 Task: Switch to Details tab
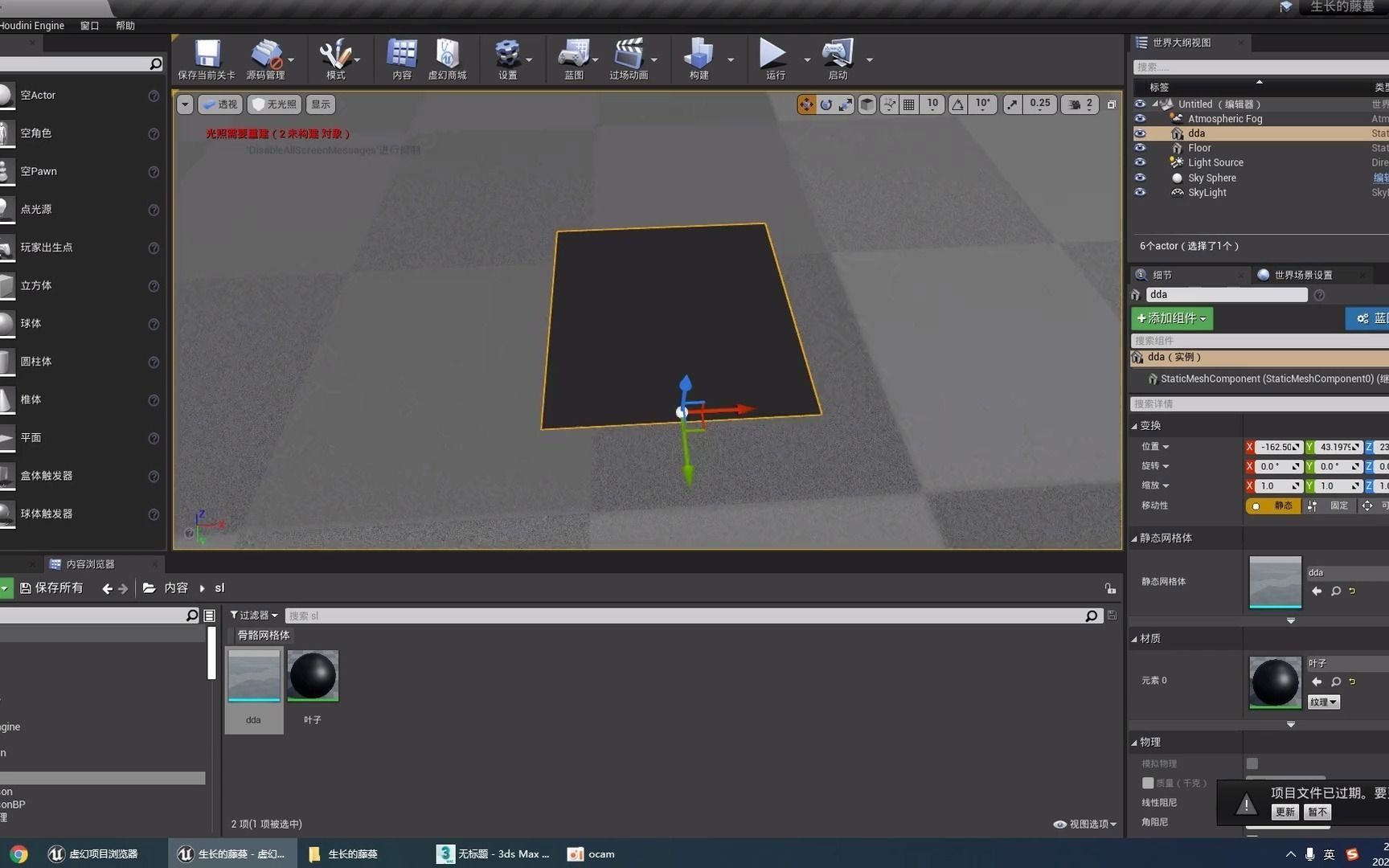(x=1162, y=275)
